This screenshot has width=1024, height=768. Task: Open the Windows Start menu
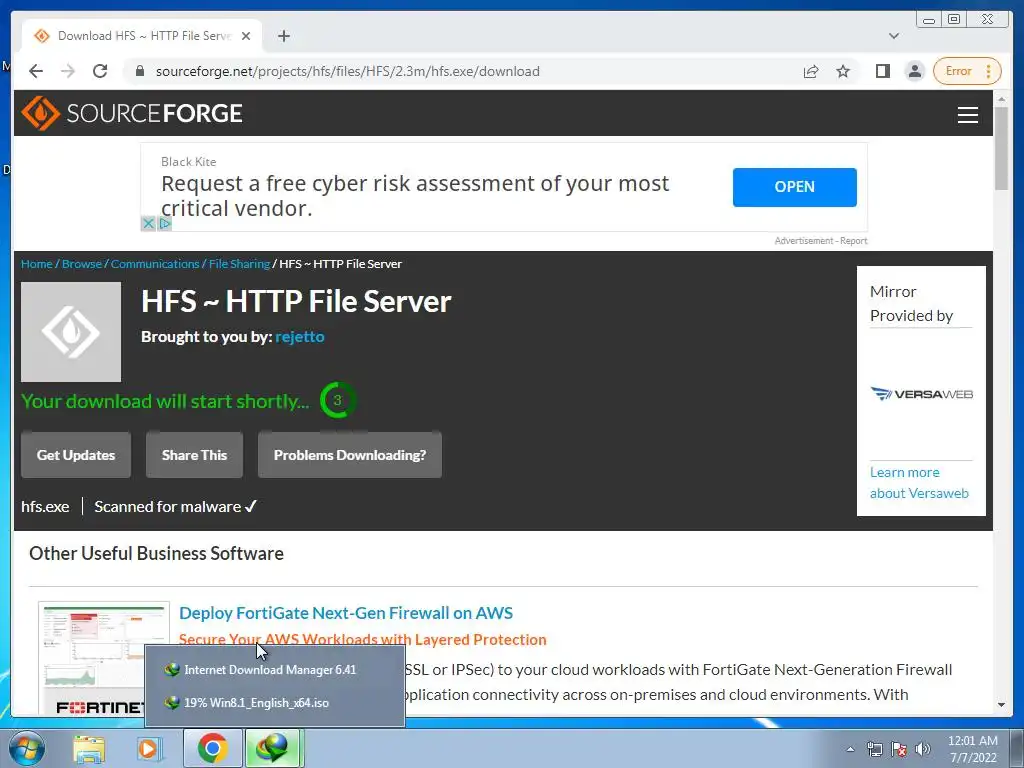point(26,748)
